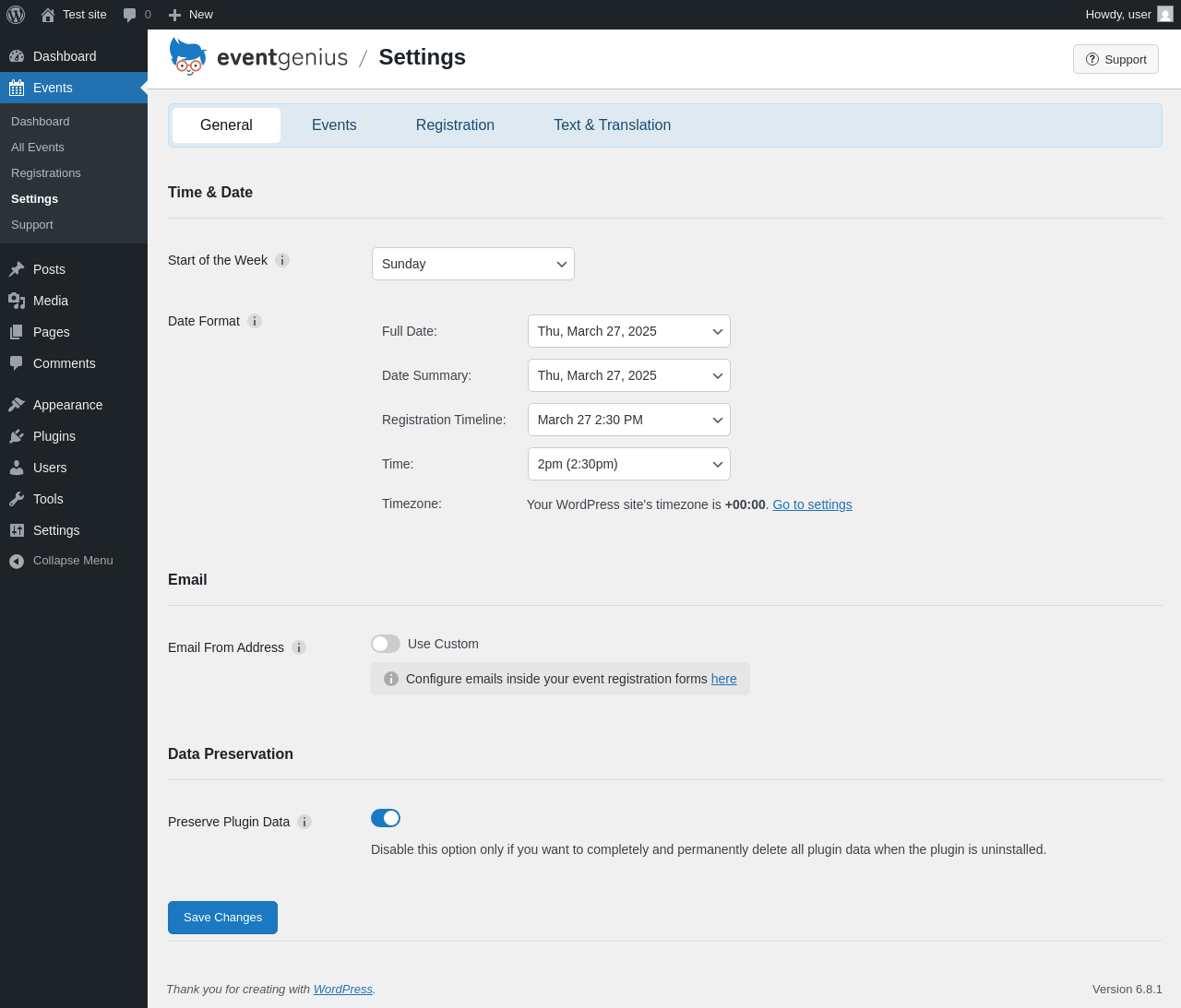Enable the Use Custom email toggle
The image size is (1181, 1008).
pos(386,644)
